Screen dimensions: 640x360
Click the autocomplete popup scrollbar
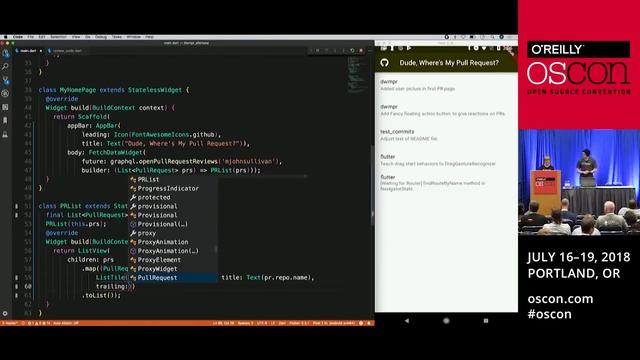coord(216,249)
